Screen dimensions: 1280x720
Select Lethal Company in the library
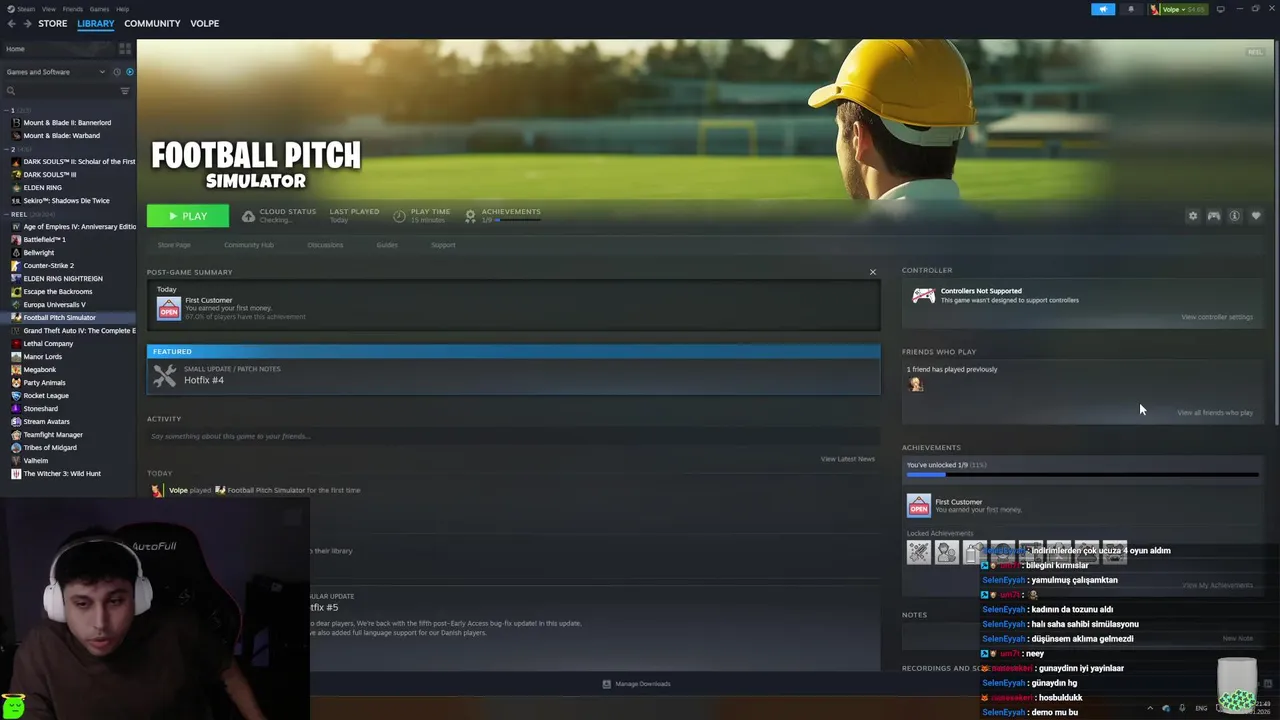point(48,344)
